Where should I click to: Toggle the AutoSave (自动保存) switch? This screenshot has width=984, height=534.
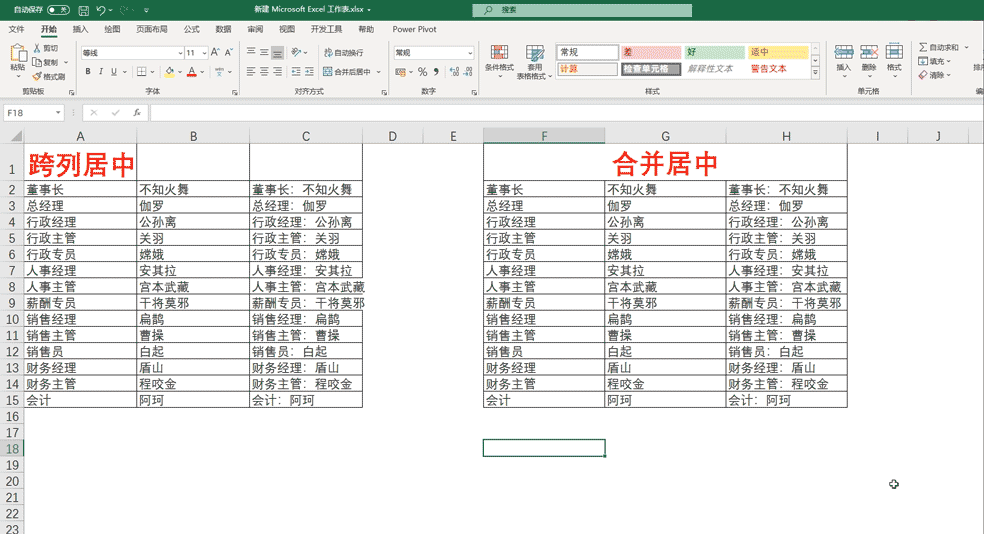click(x=58, y=10)
